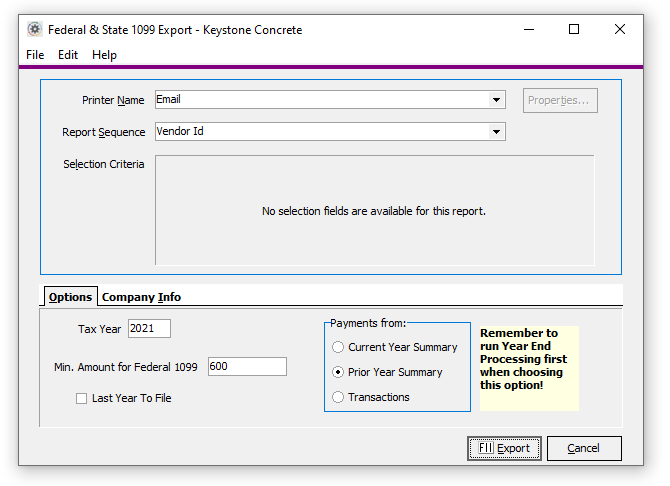This screenshot has width=670, height=486.
Task: Minimize the 1099 Export window
Action: pos(528,30)
